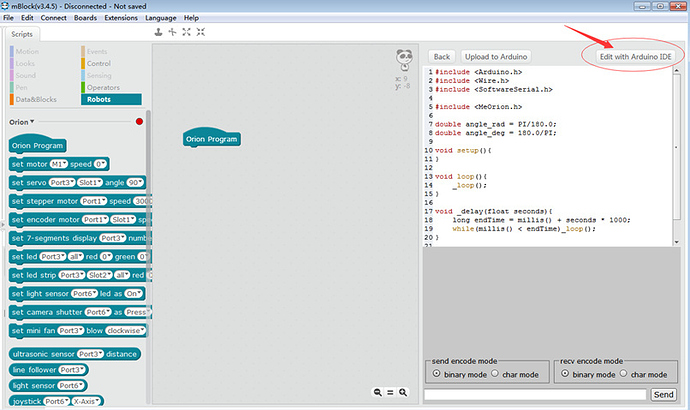
Task: Open the Help menu
Action: pyautogui.click(x=191, y=18)
